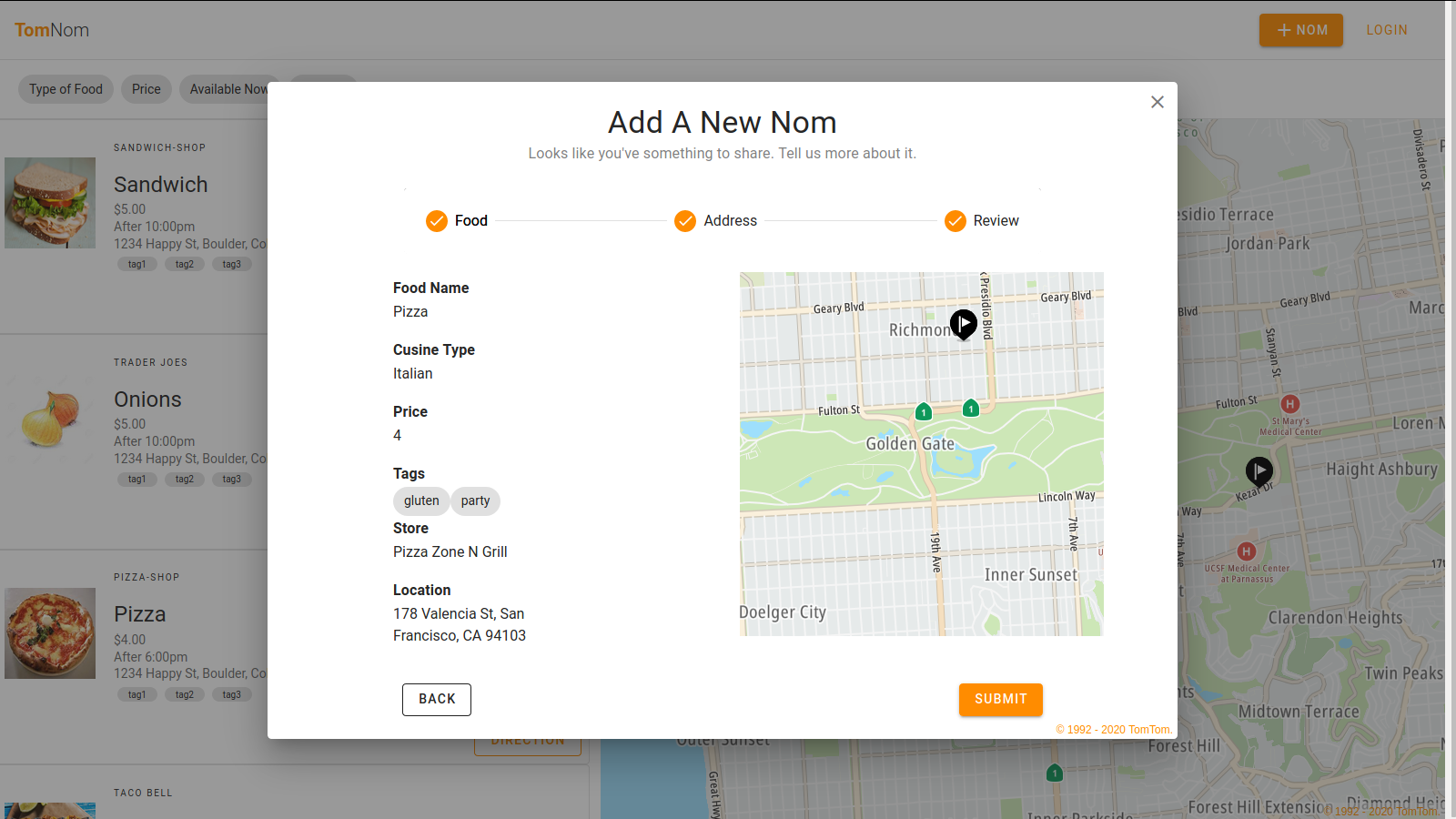Go back to the previous step
Viewport: 1456px width, 819px height.
437,700
